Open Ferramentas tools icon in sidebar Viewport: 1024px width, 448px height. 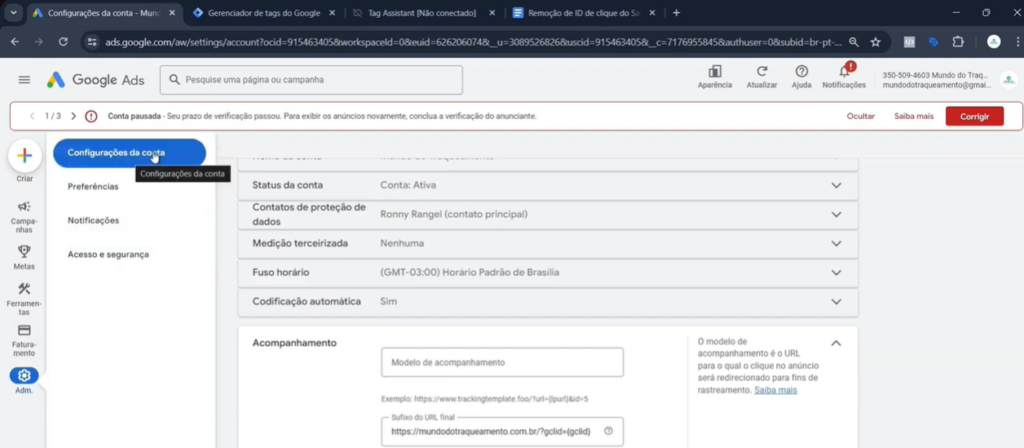coord(24,290)
